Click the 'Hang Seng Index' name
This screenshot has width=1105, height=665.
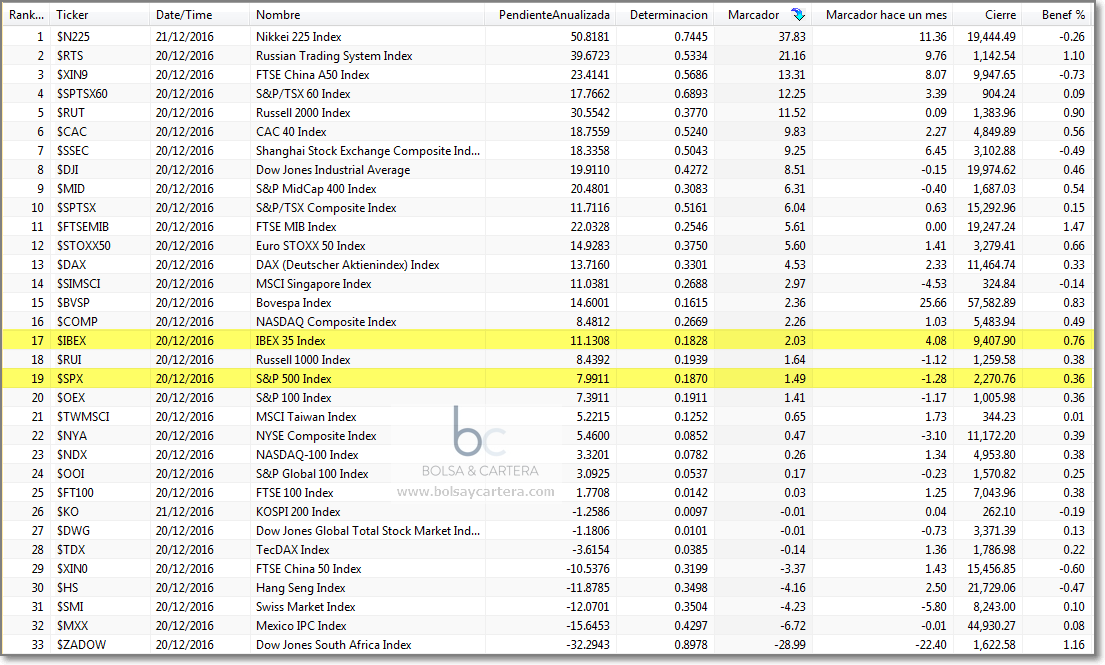tap(301, 588)
